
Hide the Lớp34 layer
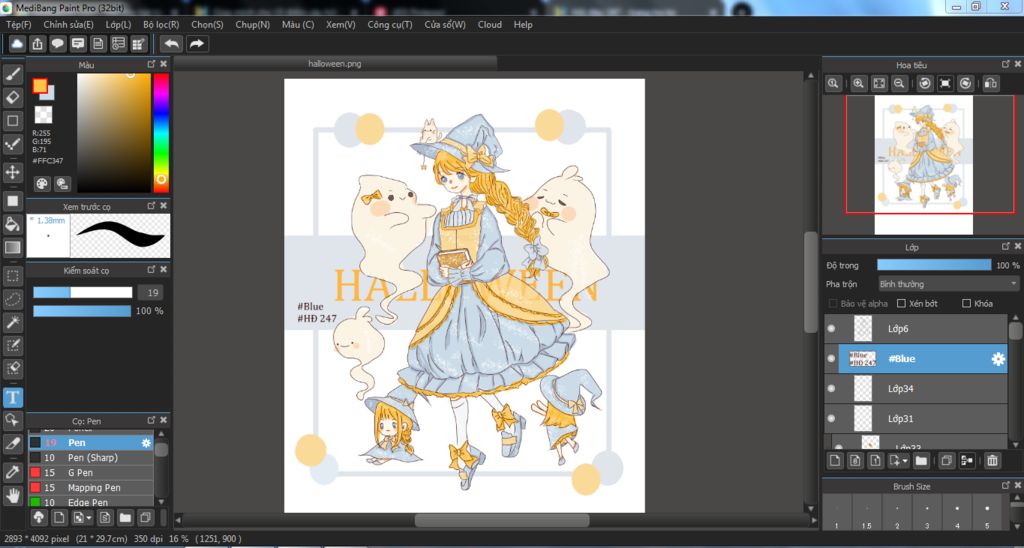[831, 389]
